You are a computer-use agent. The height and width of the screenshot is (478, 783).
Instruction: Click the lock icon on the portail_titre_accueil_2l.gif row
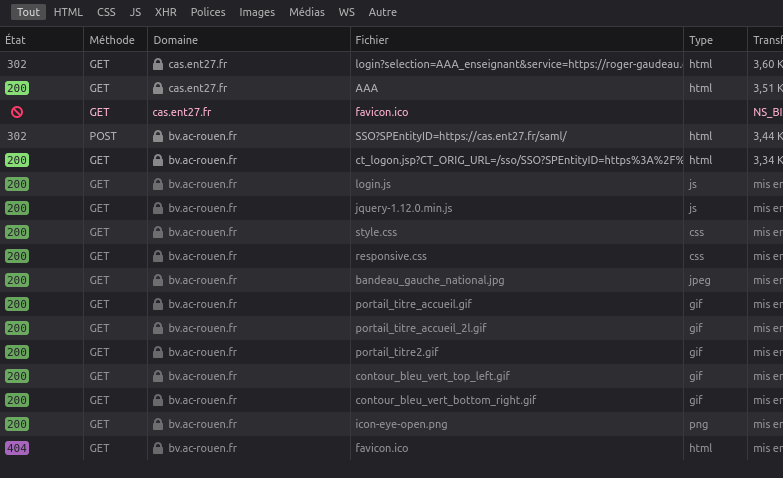[158, 328]
